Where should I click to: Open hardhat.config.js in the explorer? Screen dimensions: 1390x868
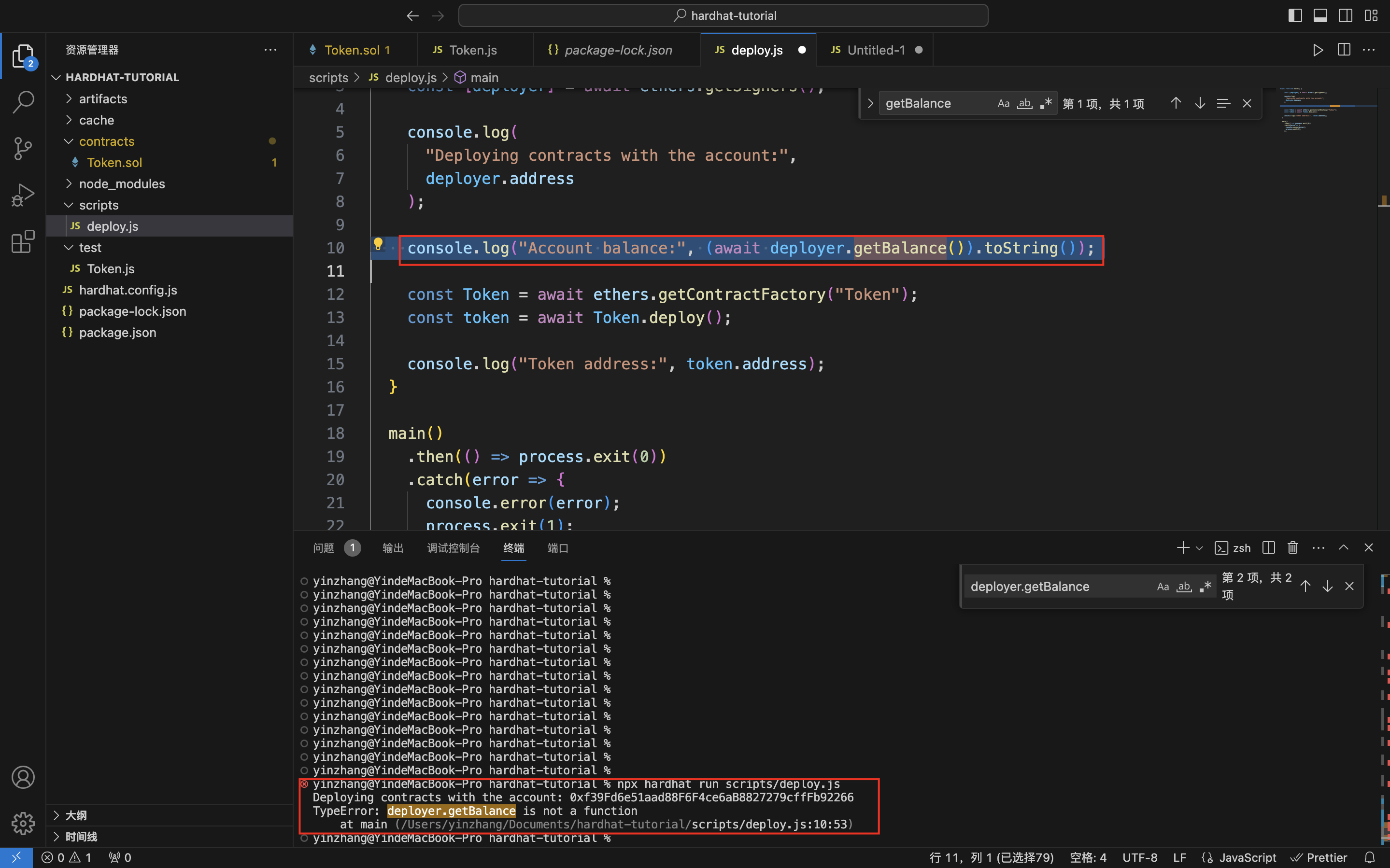click(x=170, y=290)
